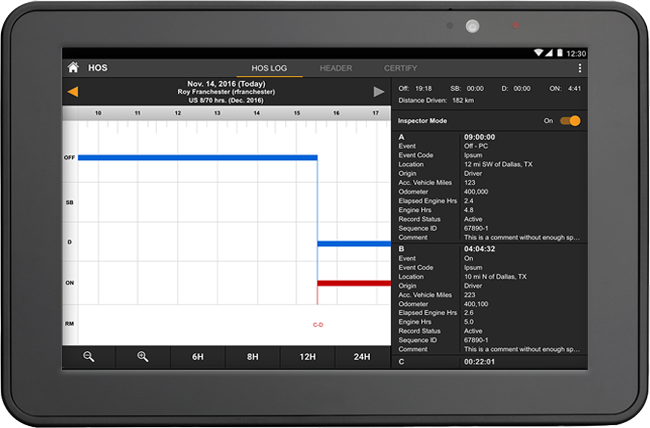650x428 pixels.
Task: Tap the home icon beside HOS
Action: (x=73, y=67)
